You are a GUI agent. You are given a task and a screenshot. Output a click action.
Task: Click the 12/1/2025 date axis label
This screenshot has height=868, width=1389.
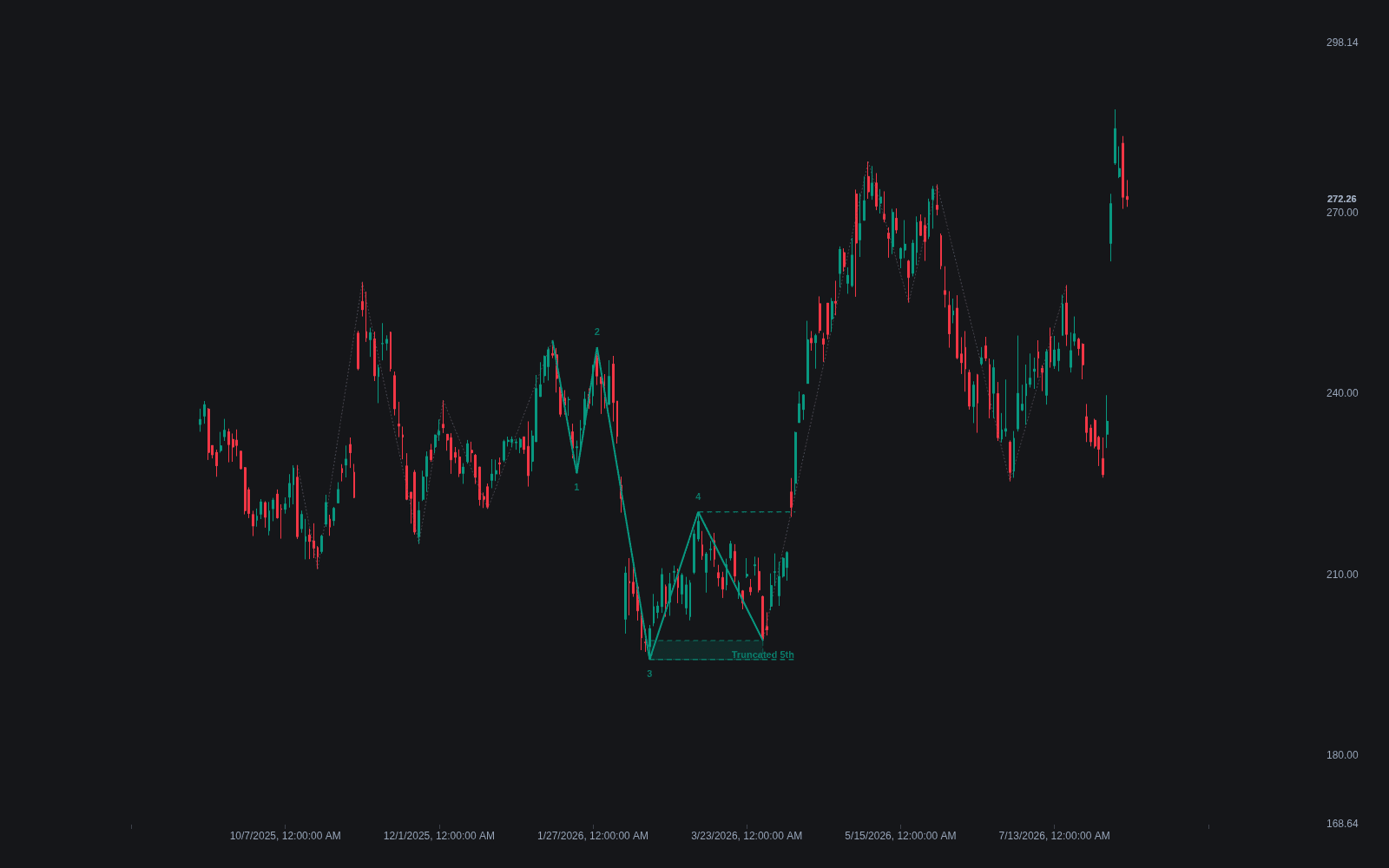[439, 836]
